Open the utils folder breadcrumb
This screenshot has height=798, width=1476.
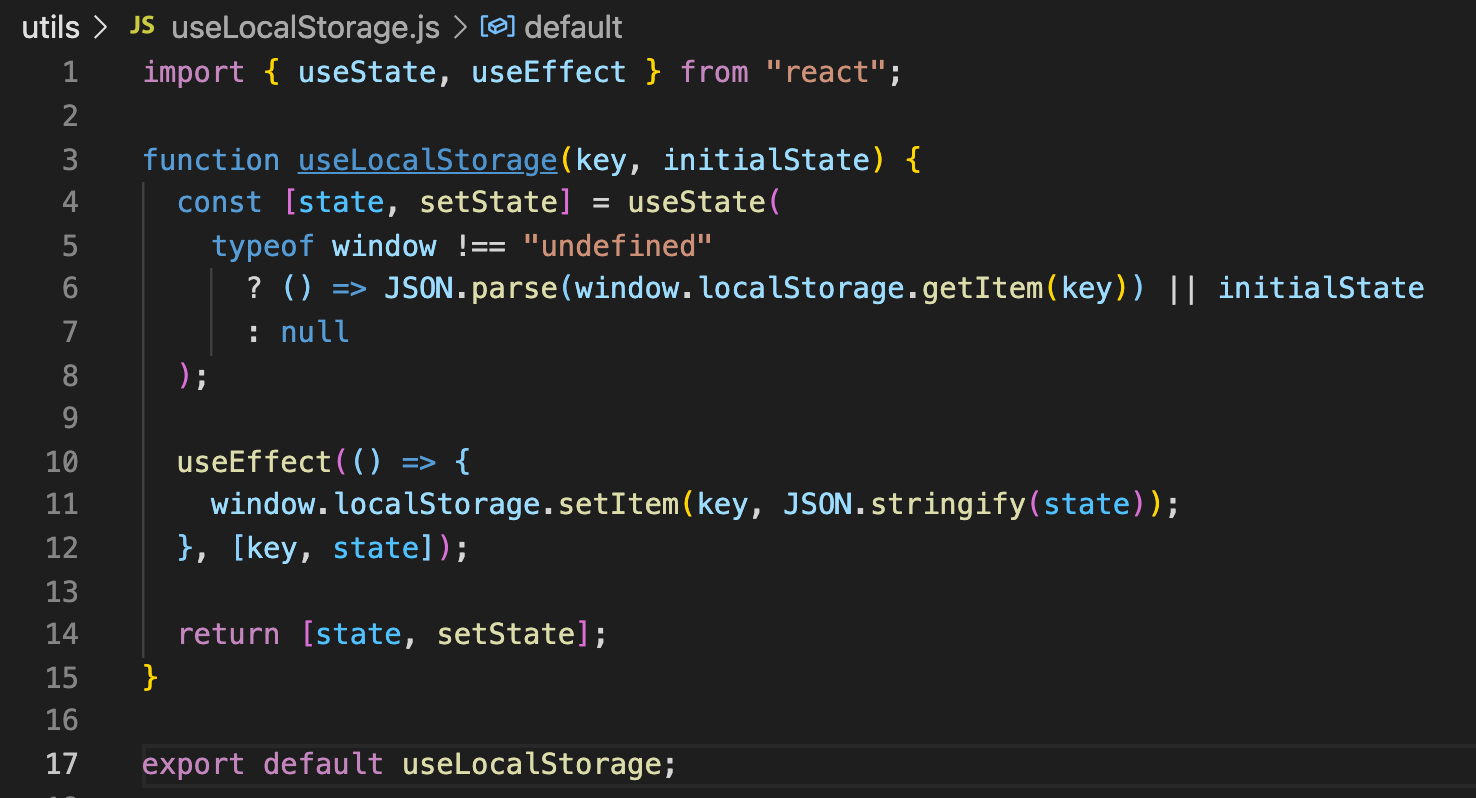tap(51, 27)
